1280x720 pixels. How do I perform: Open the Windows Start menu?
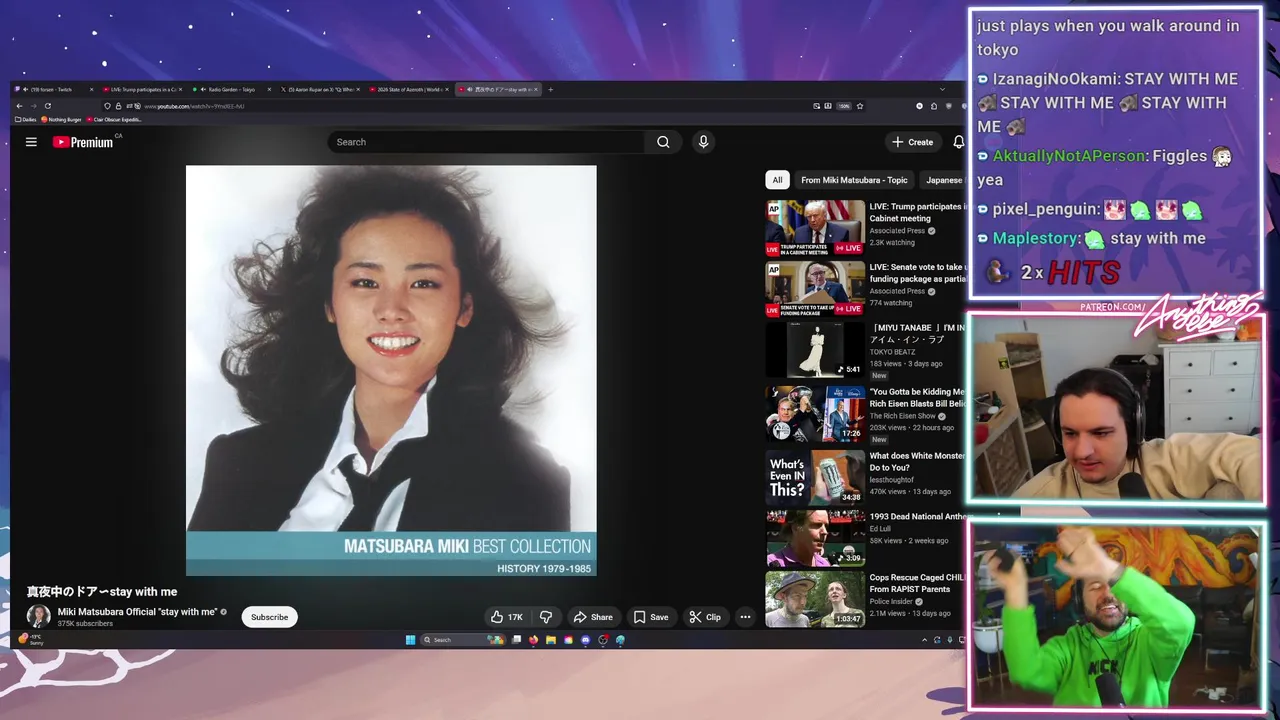pos(410,640)
